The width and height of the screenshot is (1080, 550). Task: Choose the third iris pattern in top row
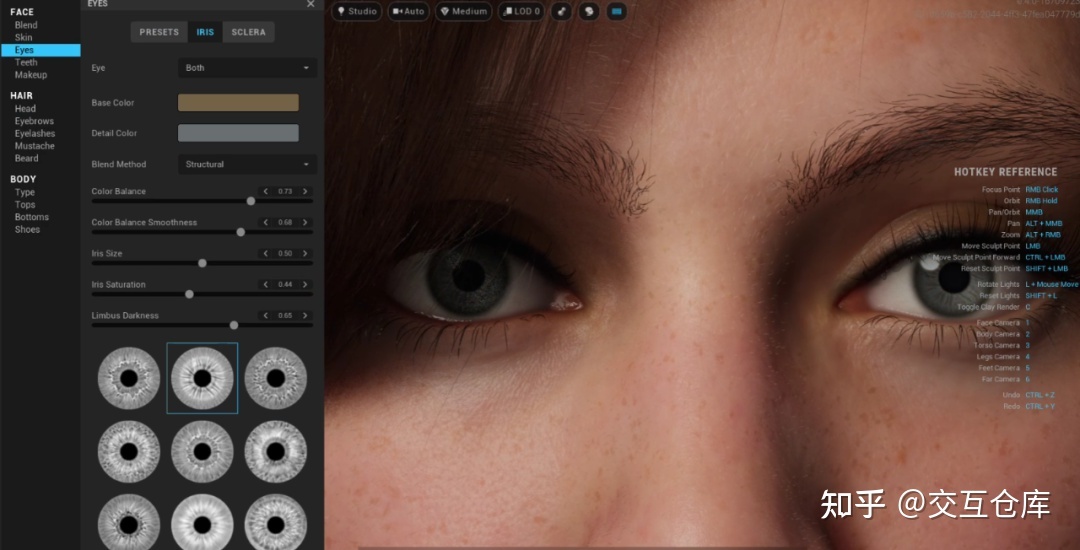(276, 378)
